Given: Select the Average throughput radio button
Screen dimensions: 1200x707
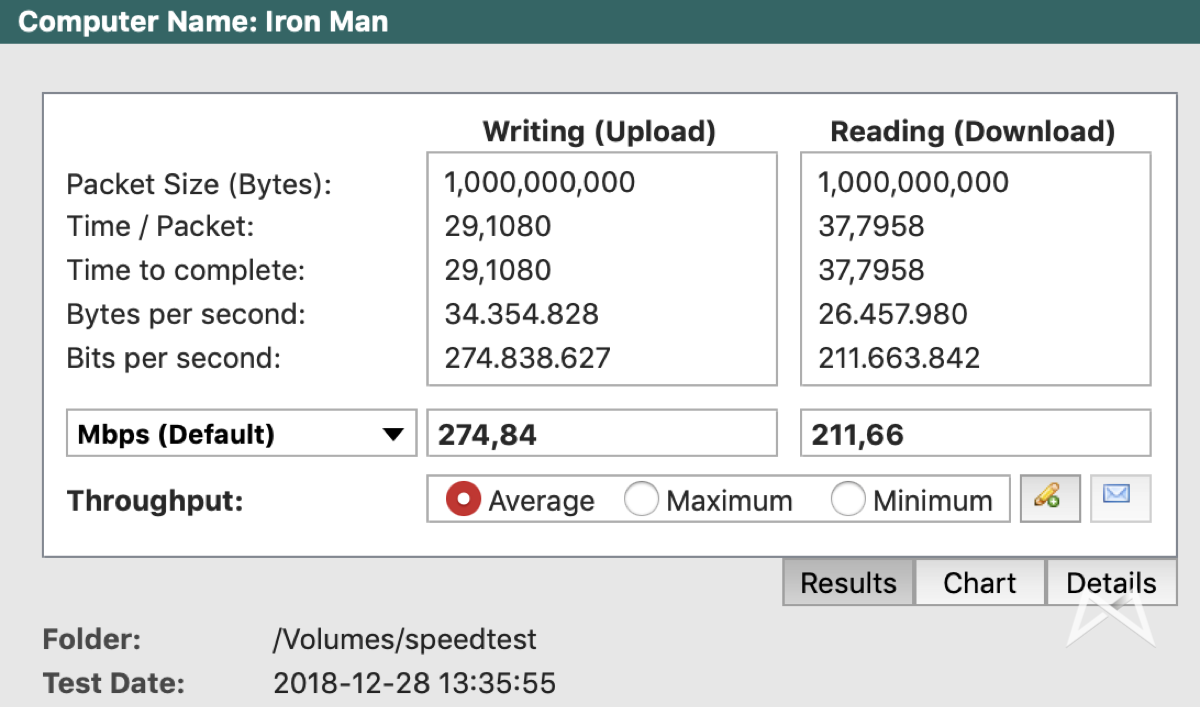Looking at the screenshot, I should coord(463,499).
